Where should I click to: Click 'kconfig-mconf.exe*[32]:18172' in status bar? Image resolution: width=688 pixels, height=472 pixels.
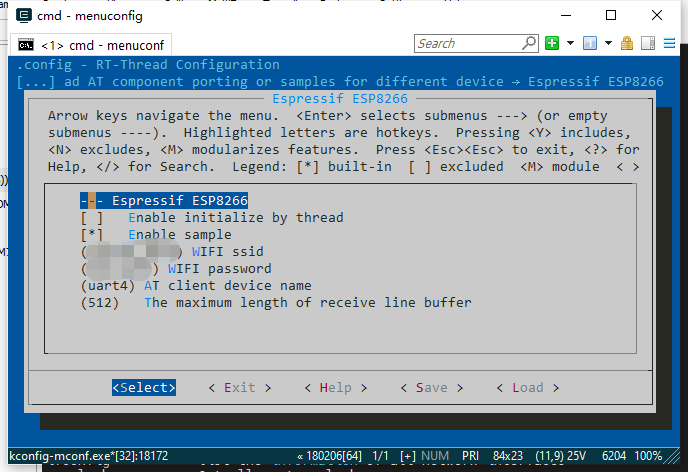(x=88, y=456)
